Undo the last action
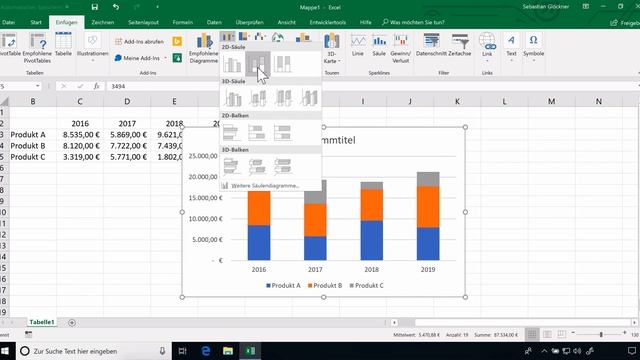Image resolution: width=640 pixels, height=360 pixels. coord(116,7)
